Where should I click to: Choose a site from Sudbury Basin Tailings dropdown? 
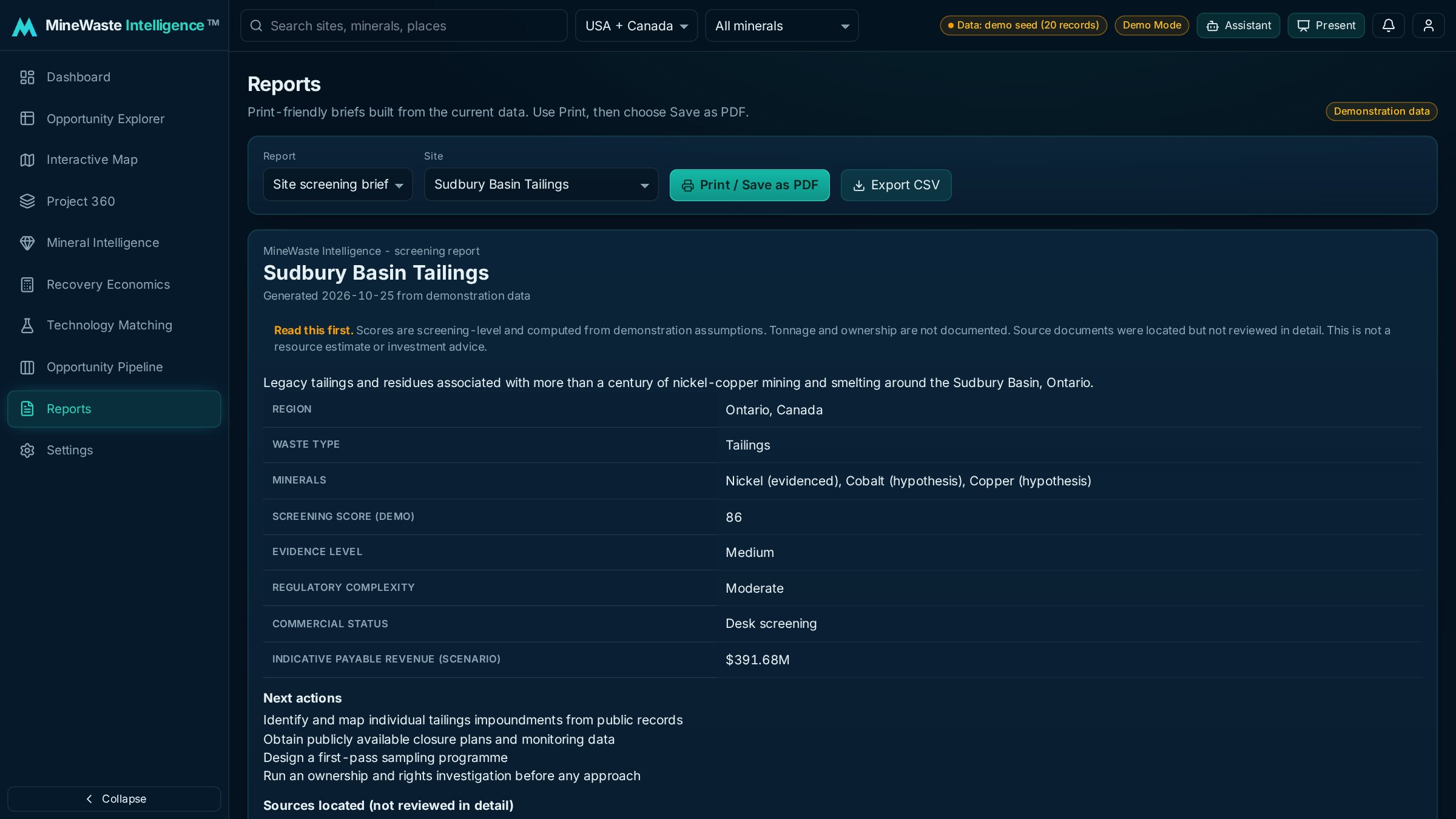pos(541,184)
